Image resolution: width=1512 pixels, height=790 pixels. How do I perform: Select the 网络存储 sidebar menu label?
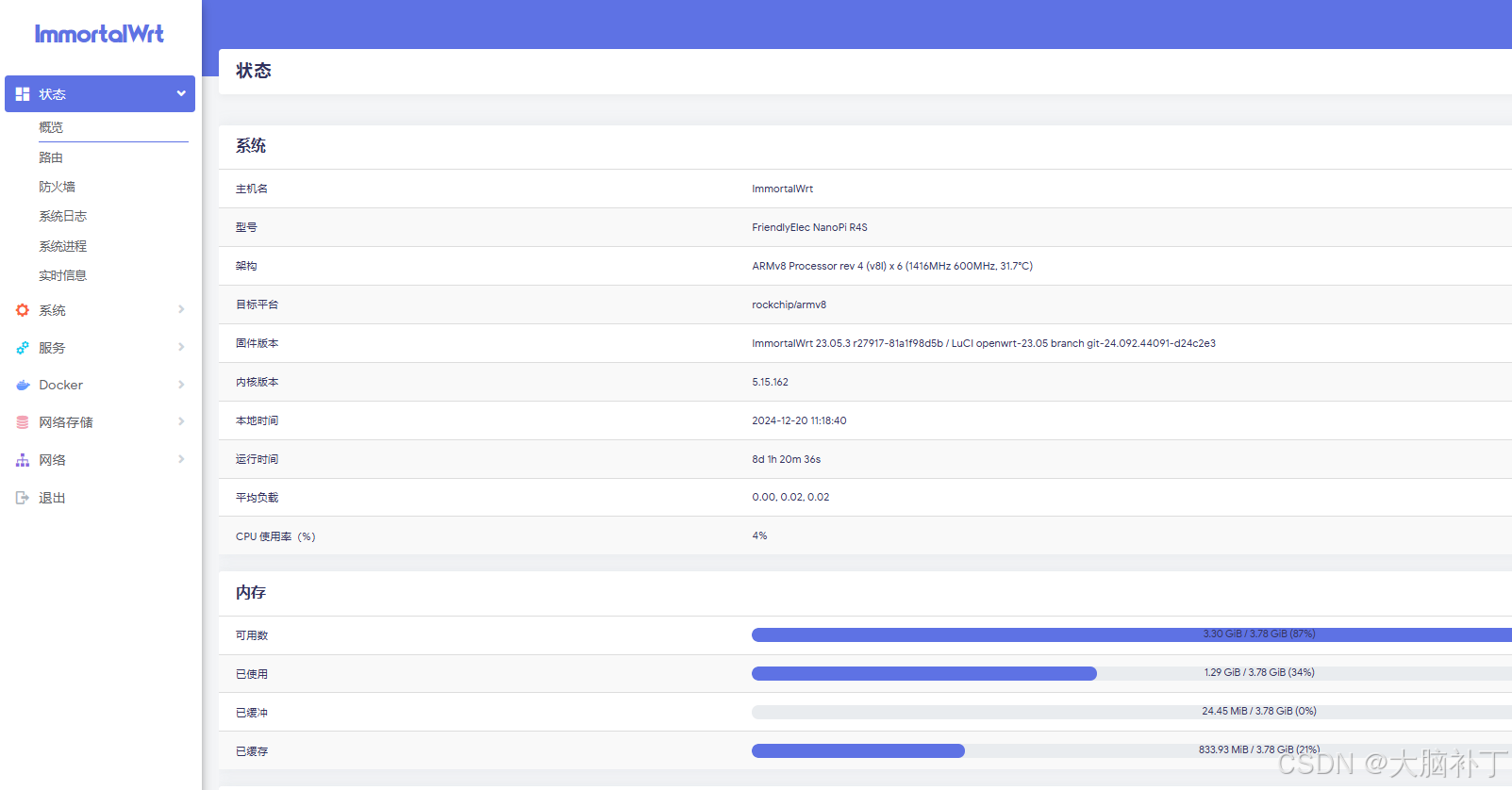(x=66, y=422)
